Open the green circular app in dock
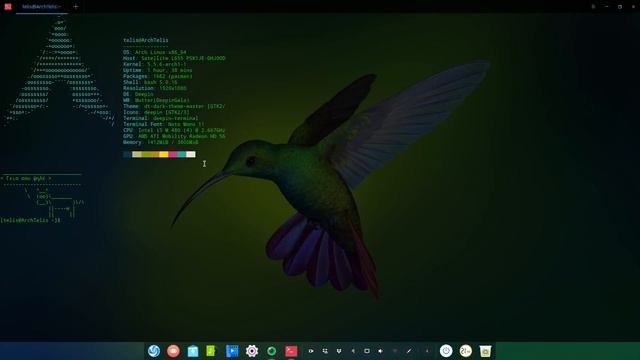This screenshot has height=360, width=640. (x=271, y=351)
